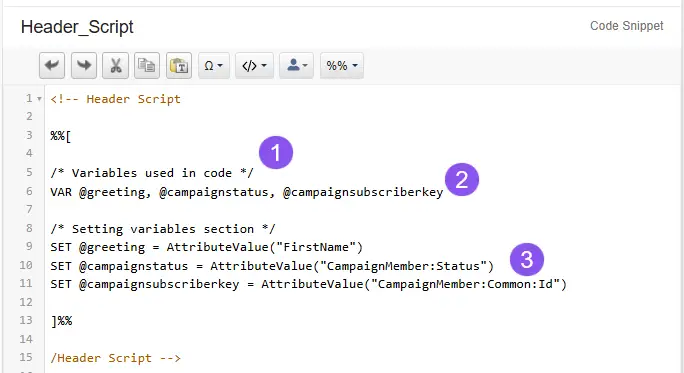Screen dimensions: 684x373
Task: Click the VAR @greeting declaration line
Action: tap(247, 192)
